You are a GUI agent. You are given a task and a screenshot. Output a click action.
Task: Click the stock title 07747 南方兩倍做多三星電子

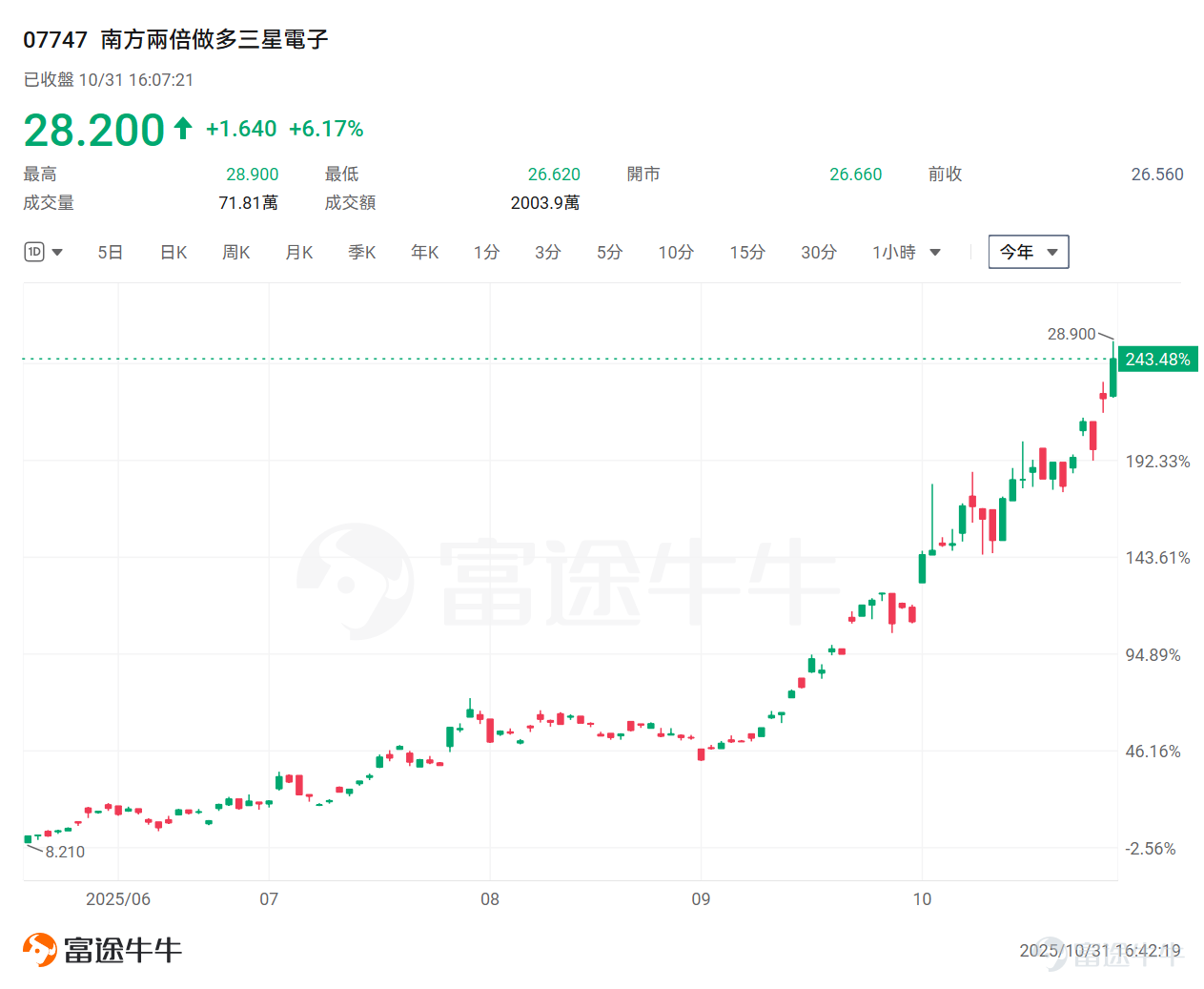[175, 39]
